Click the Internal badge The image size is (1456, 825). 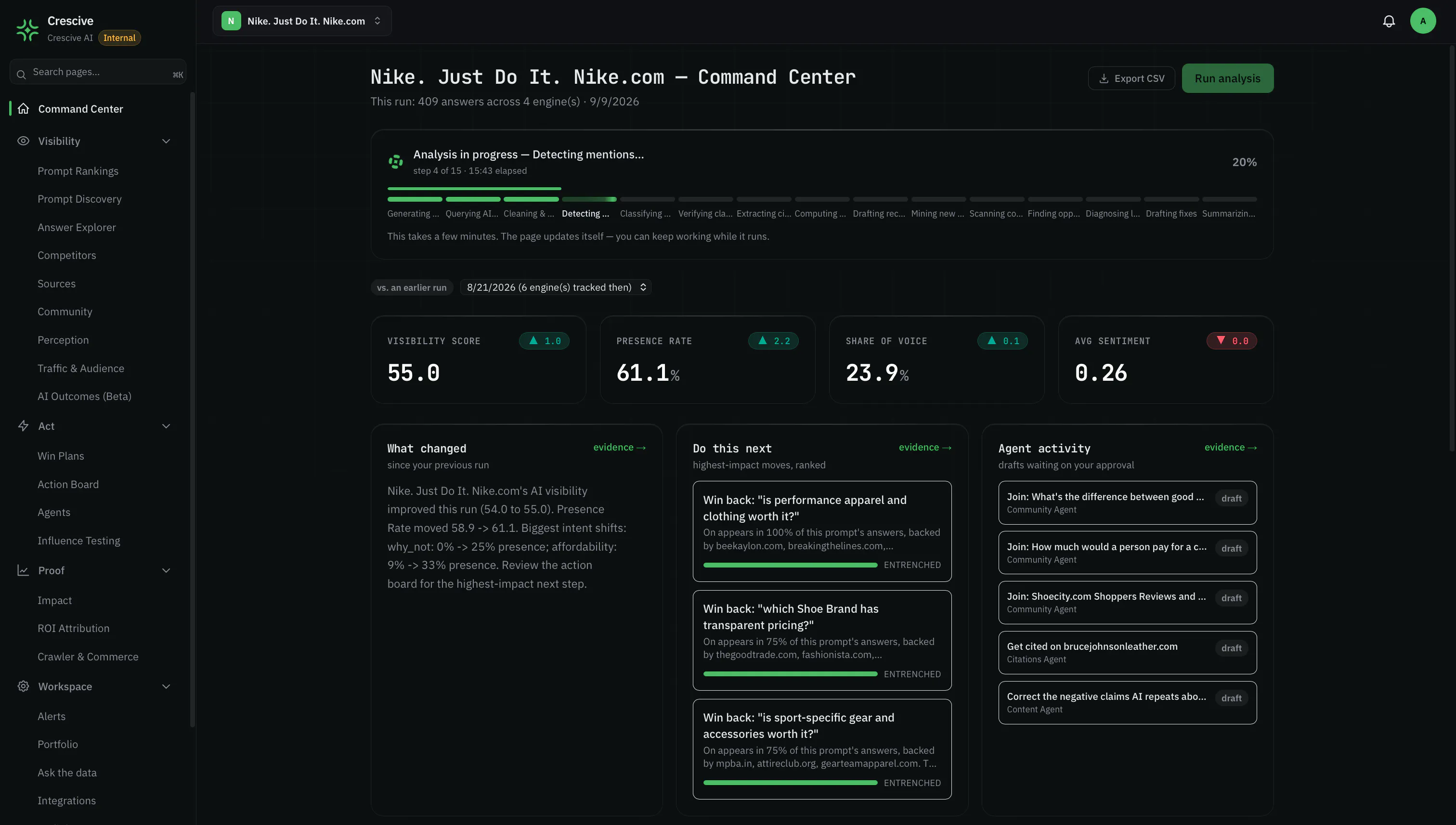click(x=119, y=38)
